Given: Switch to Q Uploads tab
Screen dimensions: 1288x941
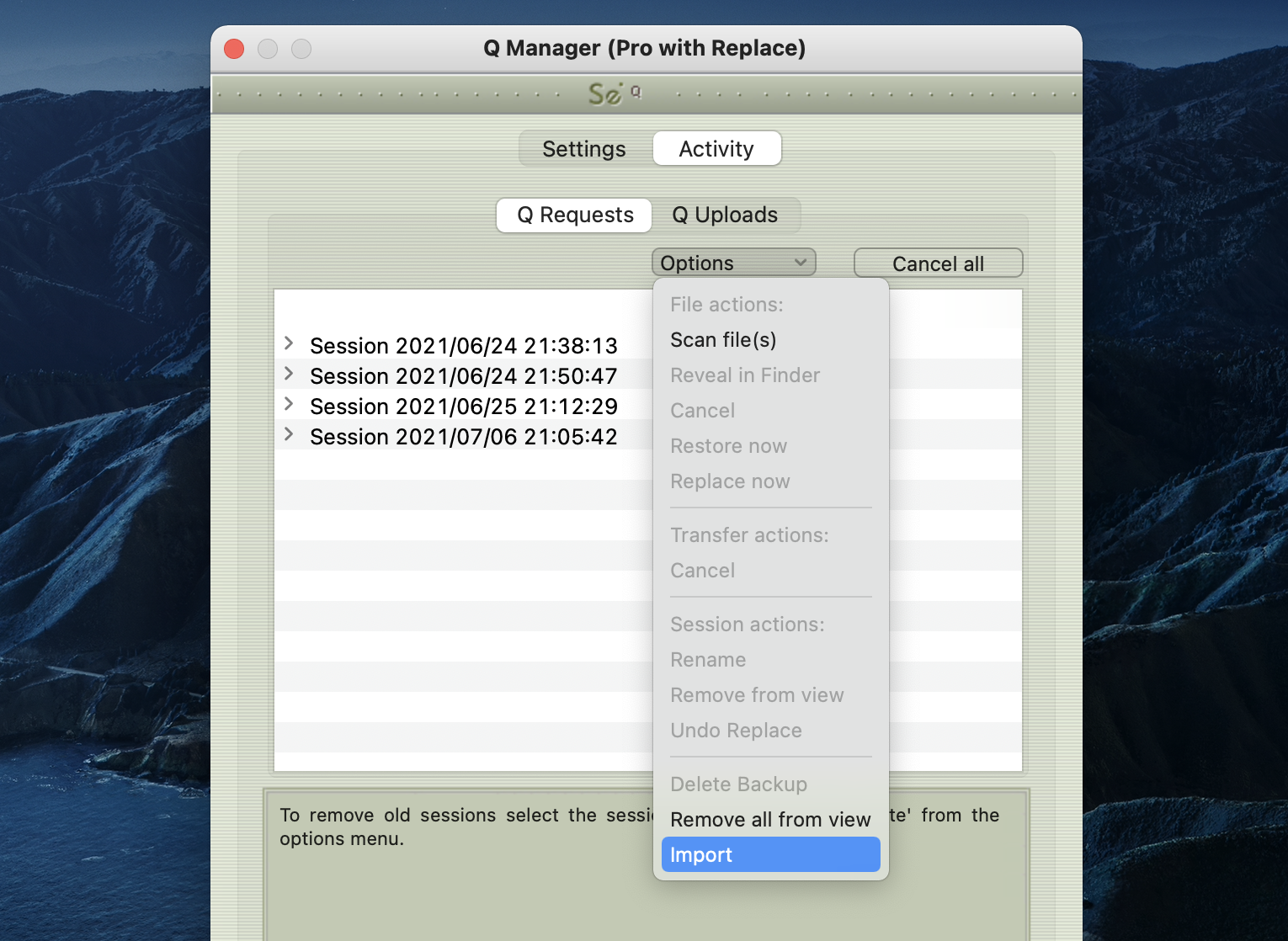Looking at the screenshot, I should click(725, 215).
